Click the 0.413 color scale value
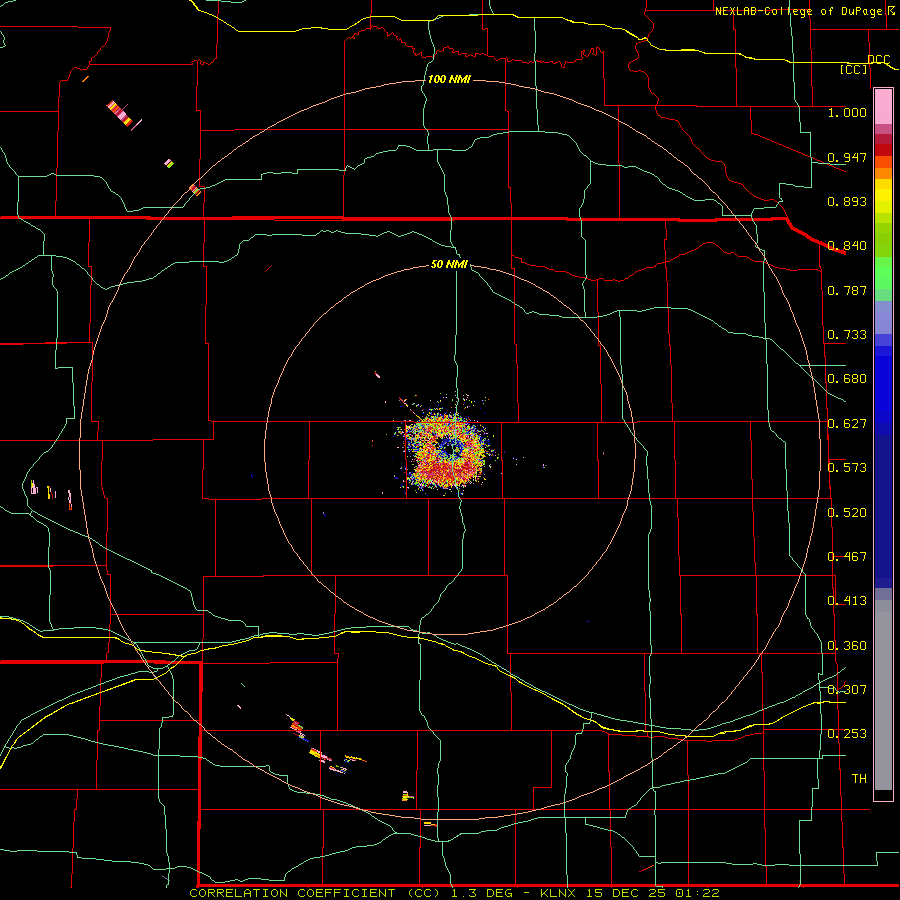Viewport: 900px width, 900px height. (x=847, y=601)
